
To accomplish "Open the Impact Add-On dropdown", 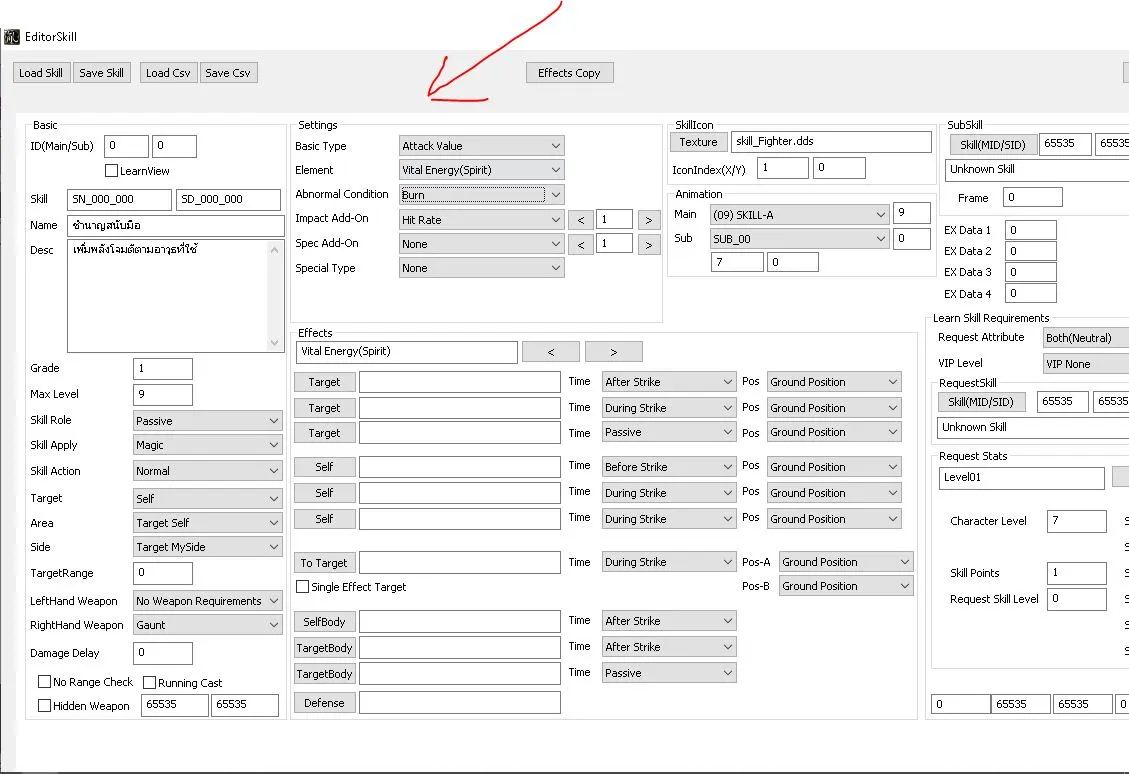I will (482, 220).
